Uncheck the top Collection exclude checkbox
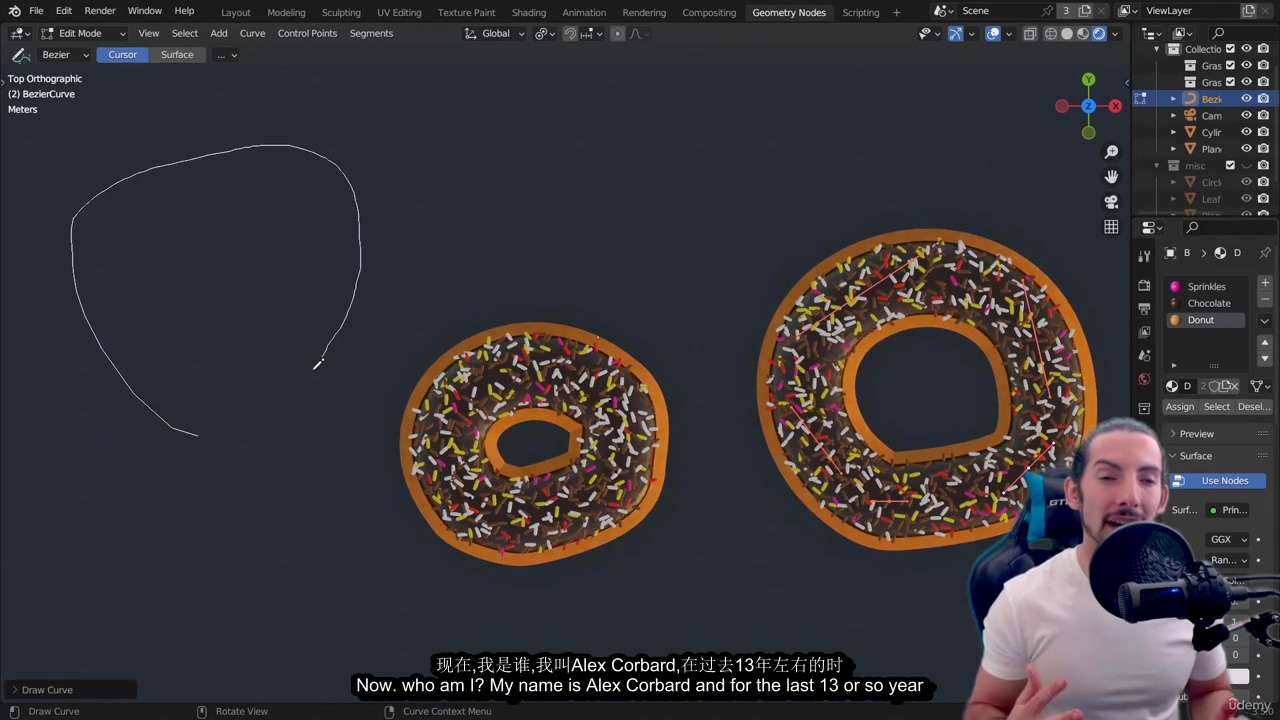The height and width of the screenshot is (720, 1280). tap(1230, 49)
